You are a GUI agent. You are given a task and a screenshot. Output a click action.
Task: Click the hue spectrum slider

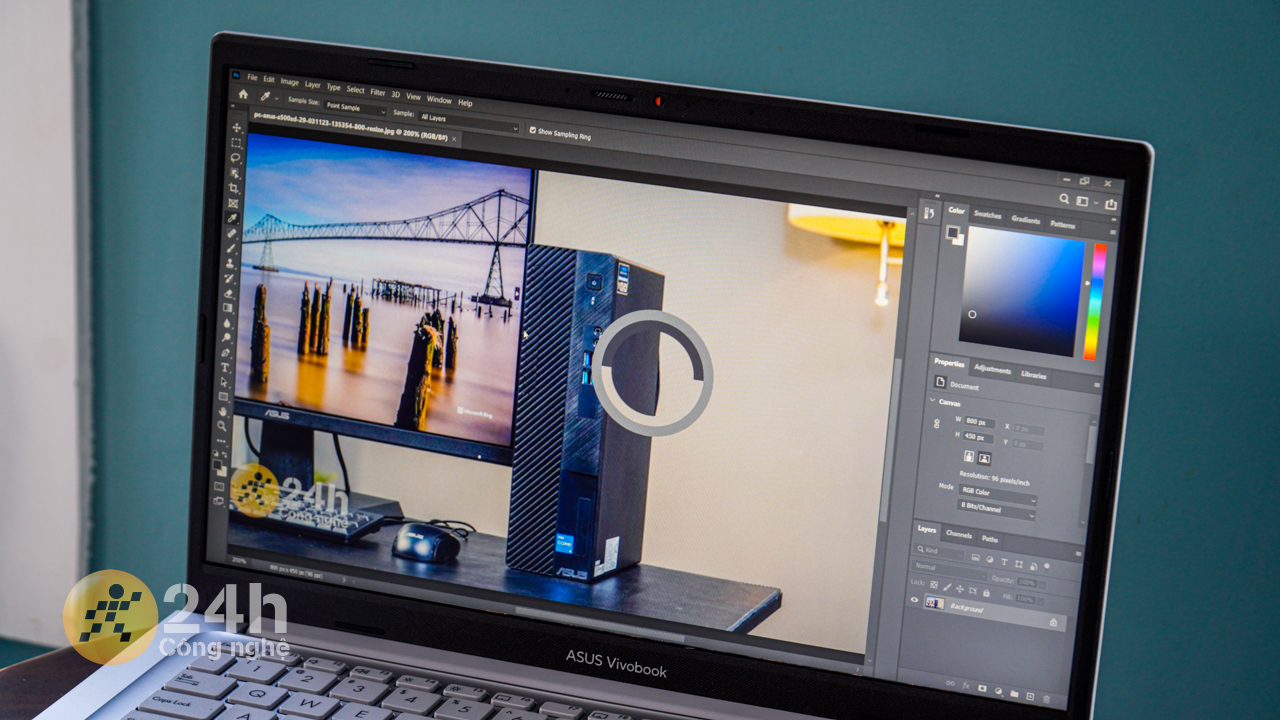pos(1097,300)
